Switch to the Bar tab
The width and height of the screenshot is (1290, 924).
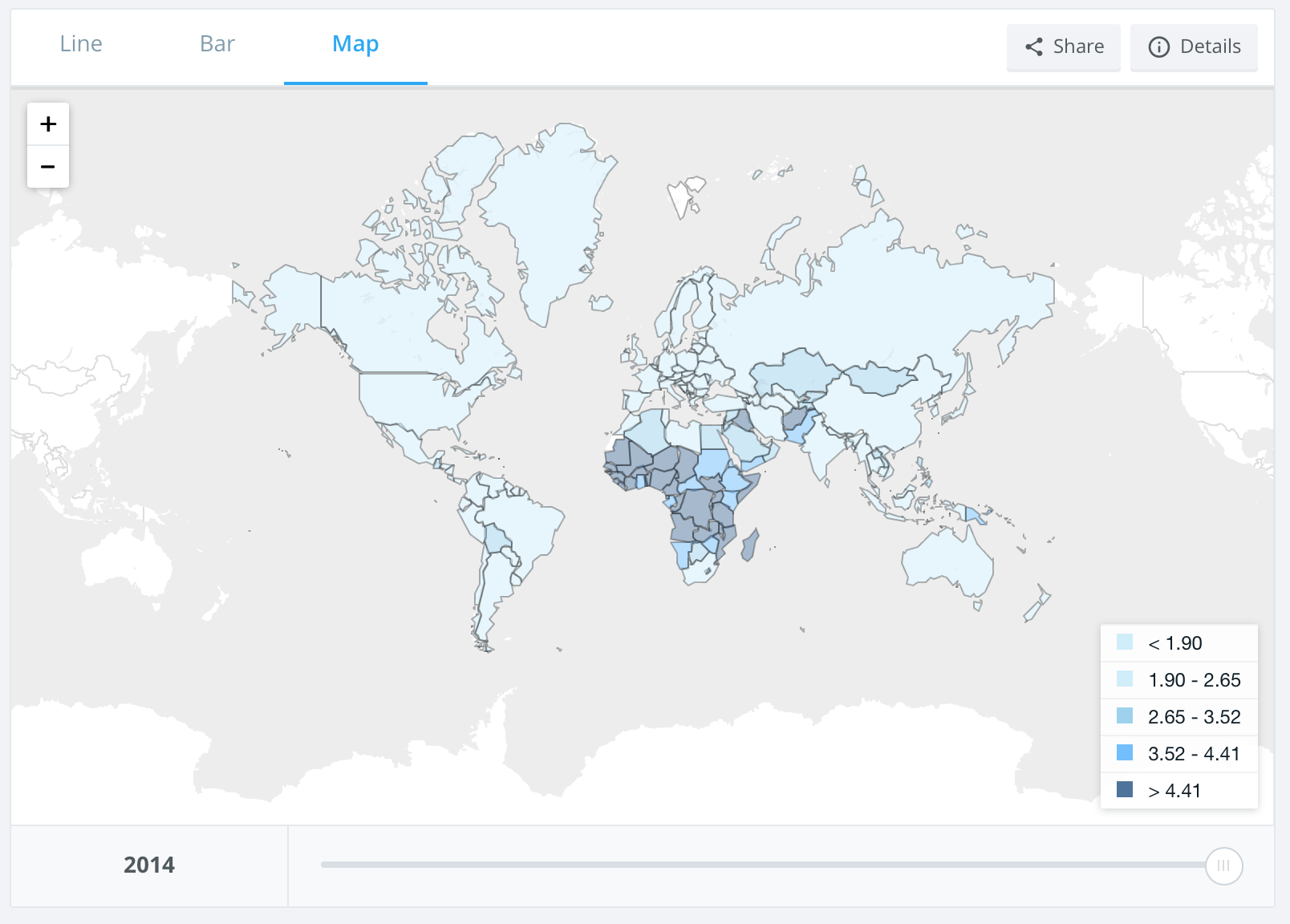[x=217, y=44]
